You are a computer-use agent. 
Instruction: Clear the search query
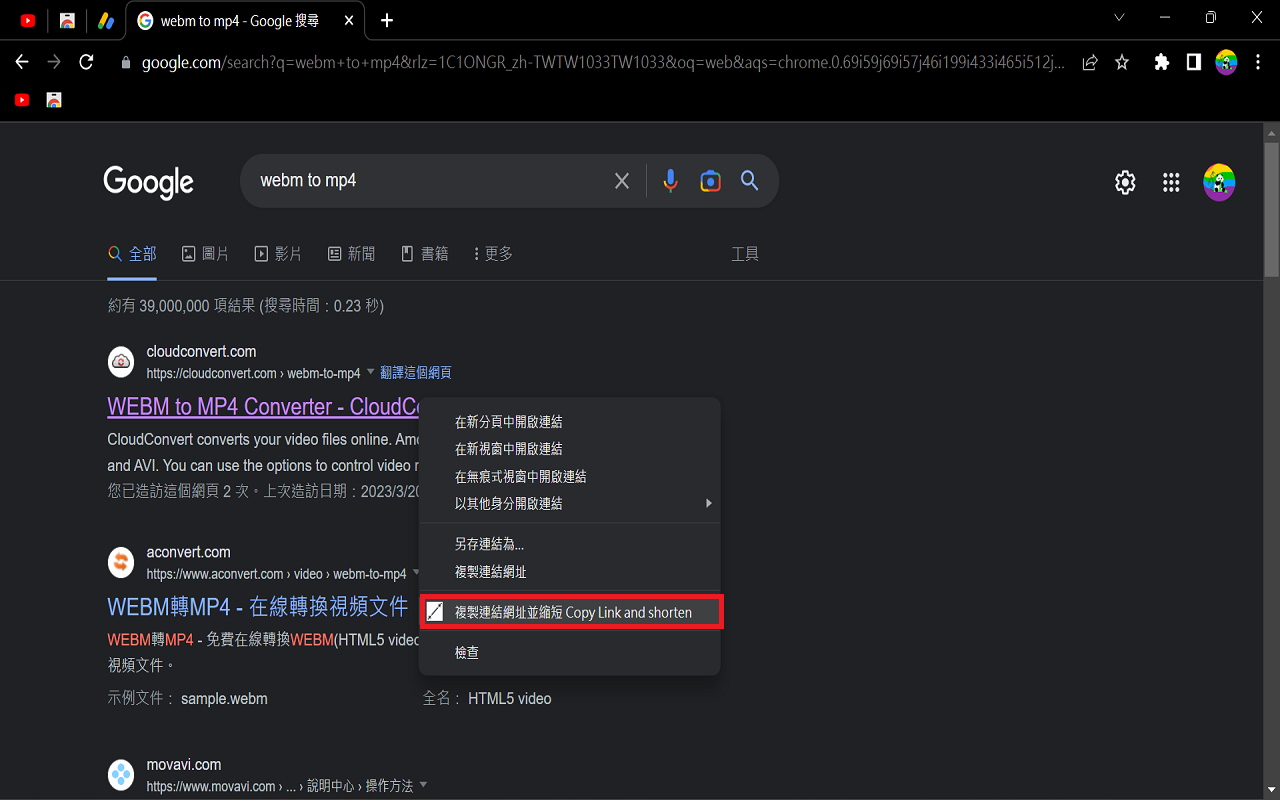click(x=622, y=181)
